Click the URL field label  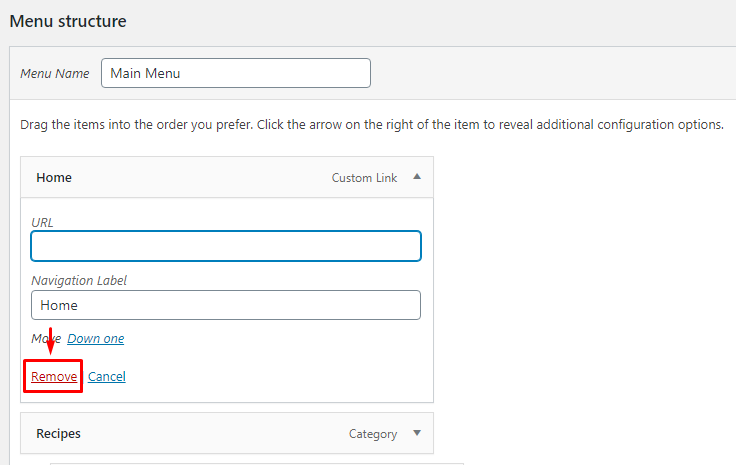43,222
